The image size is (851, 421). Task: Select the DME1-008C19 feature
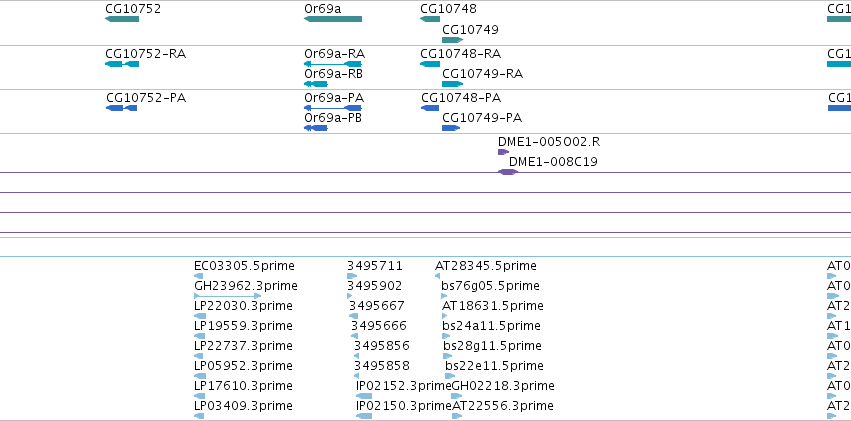point(508,172)
